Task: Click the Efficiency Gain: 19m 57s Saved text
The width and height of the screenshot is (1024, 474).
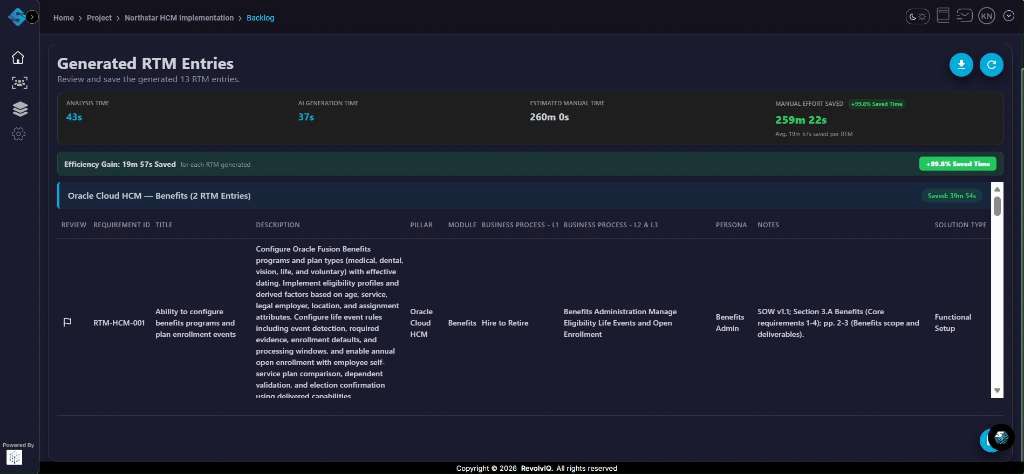Action: coord(120,164)
